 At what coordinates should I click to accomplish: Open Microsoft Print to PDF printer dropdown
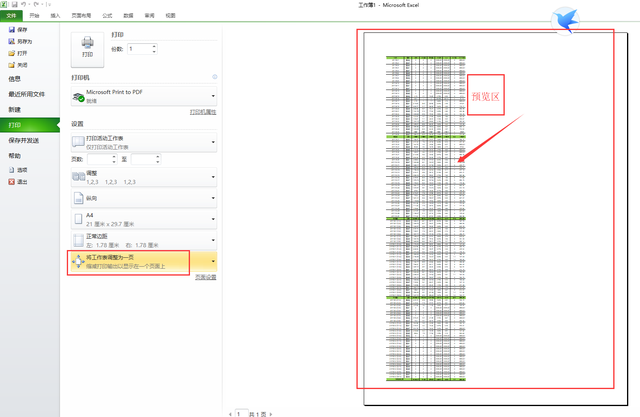[x=144, y=96]
